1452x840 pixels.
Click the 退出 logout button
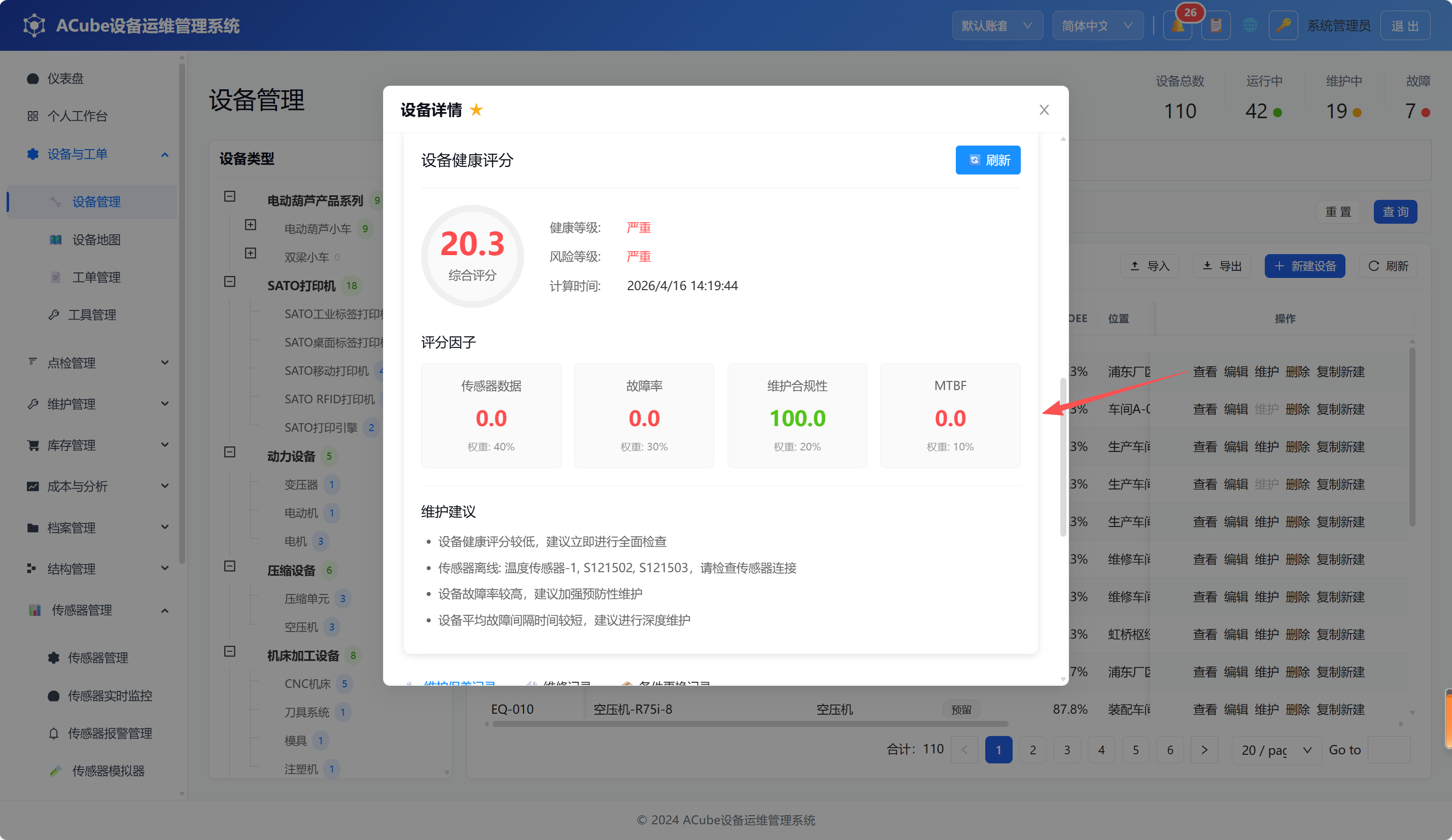click(1405, 26)
